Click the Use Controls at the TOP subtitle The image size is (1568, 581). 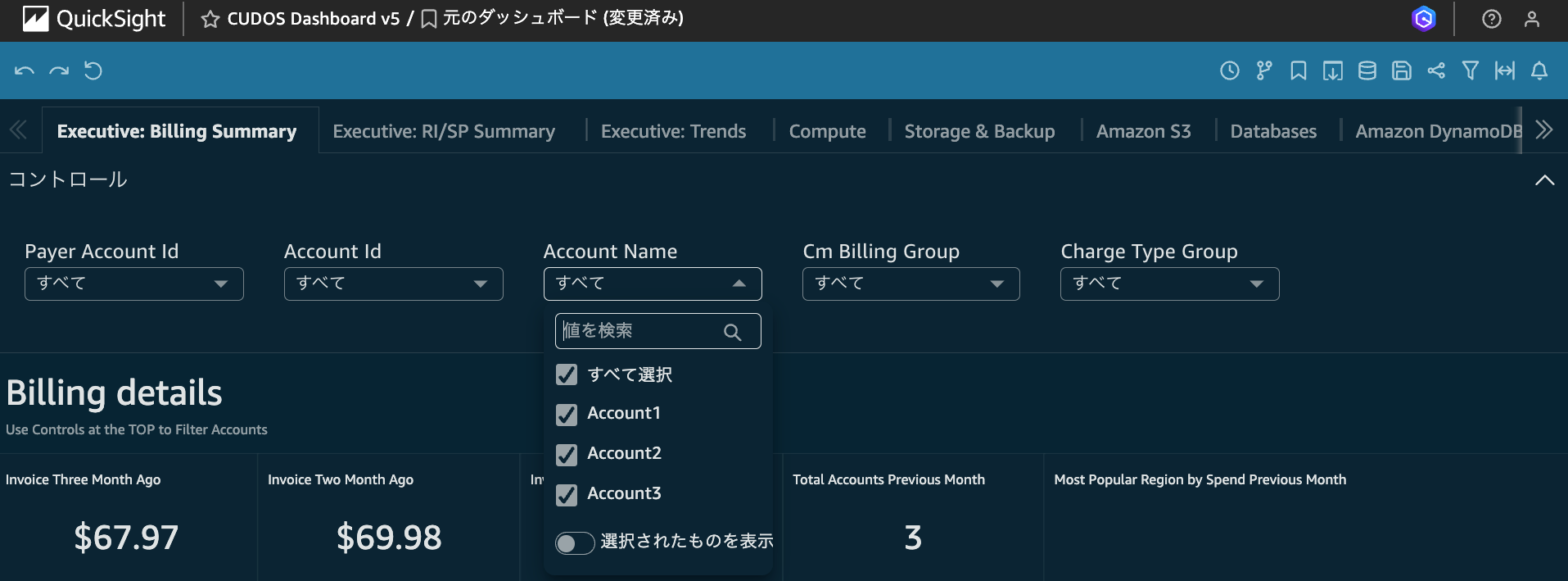tap(137, 429)
